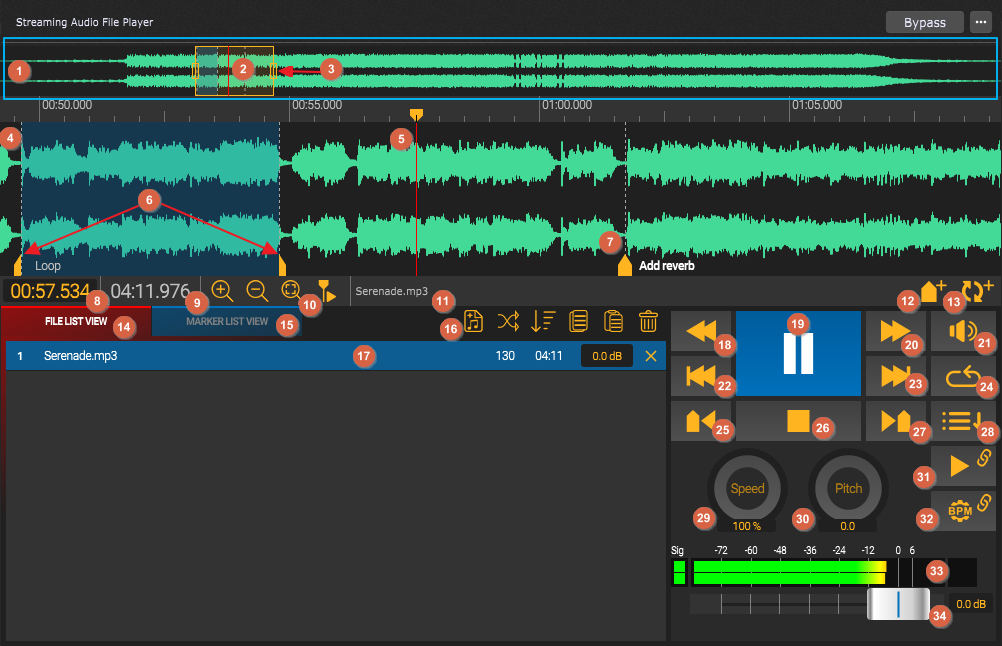
Task: Shuffle the file list
Action: [x=508, y=321]
